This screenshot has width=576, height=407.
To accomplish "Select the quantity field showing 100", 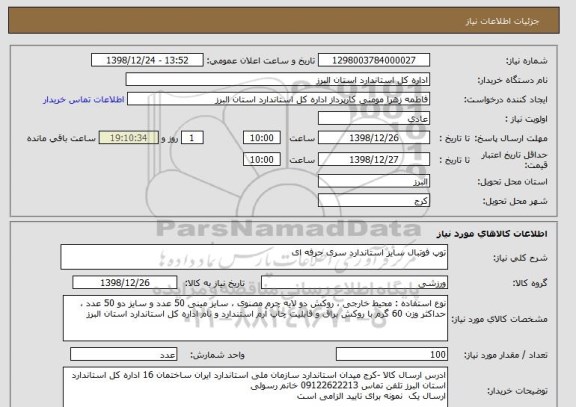I will (392, 354).
